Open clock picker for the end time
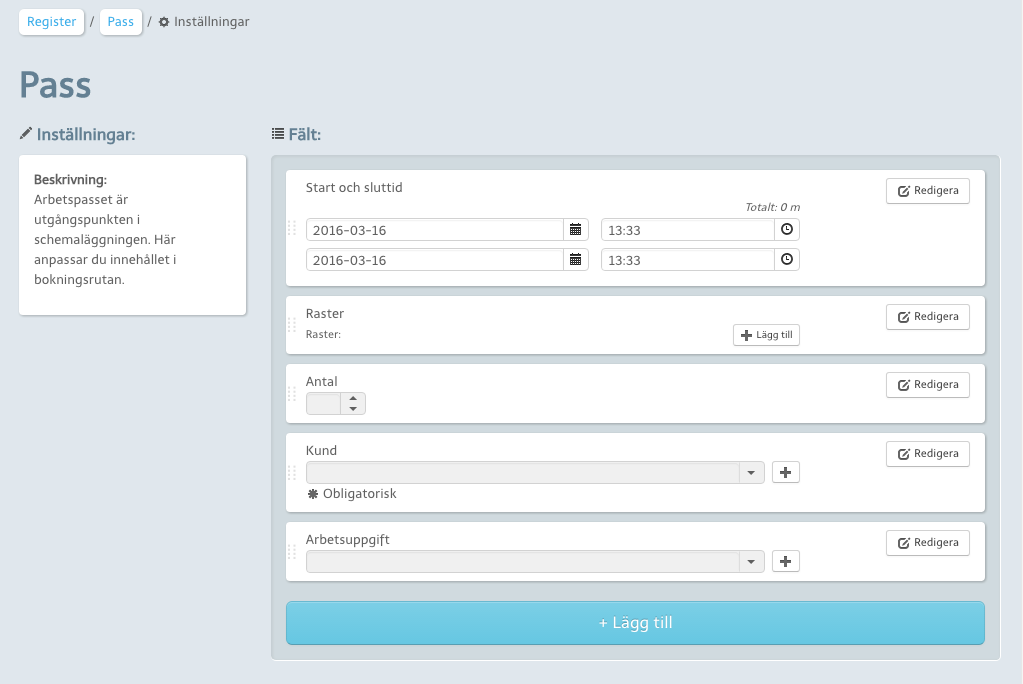Viewport: 1023px width, 684px height. 787,260
